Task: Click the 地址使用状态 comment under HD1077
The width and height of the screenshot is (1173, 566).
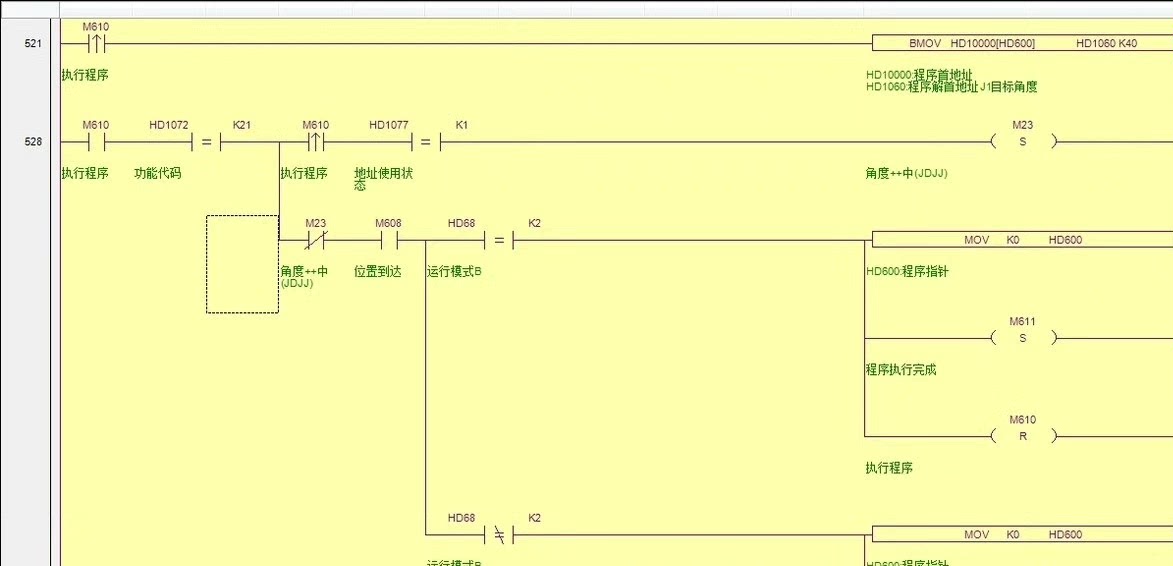Action: point(383,179)
